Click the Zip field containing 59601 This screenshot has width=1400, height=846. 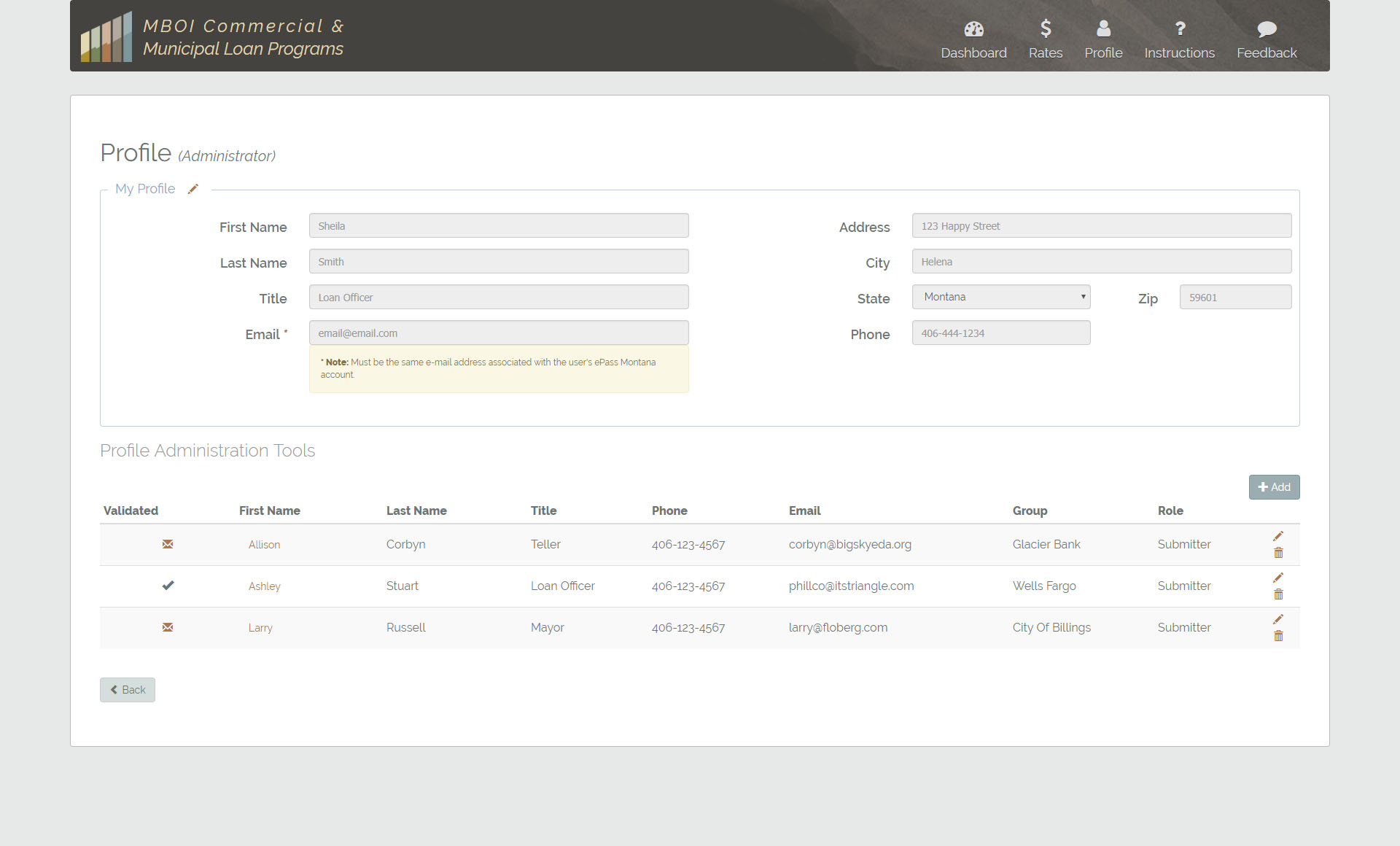coord(1235,297)
